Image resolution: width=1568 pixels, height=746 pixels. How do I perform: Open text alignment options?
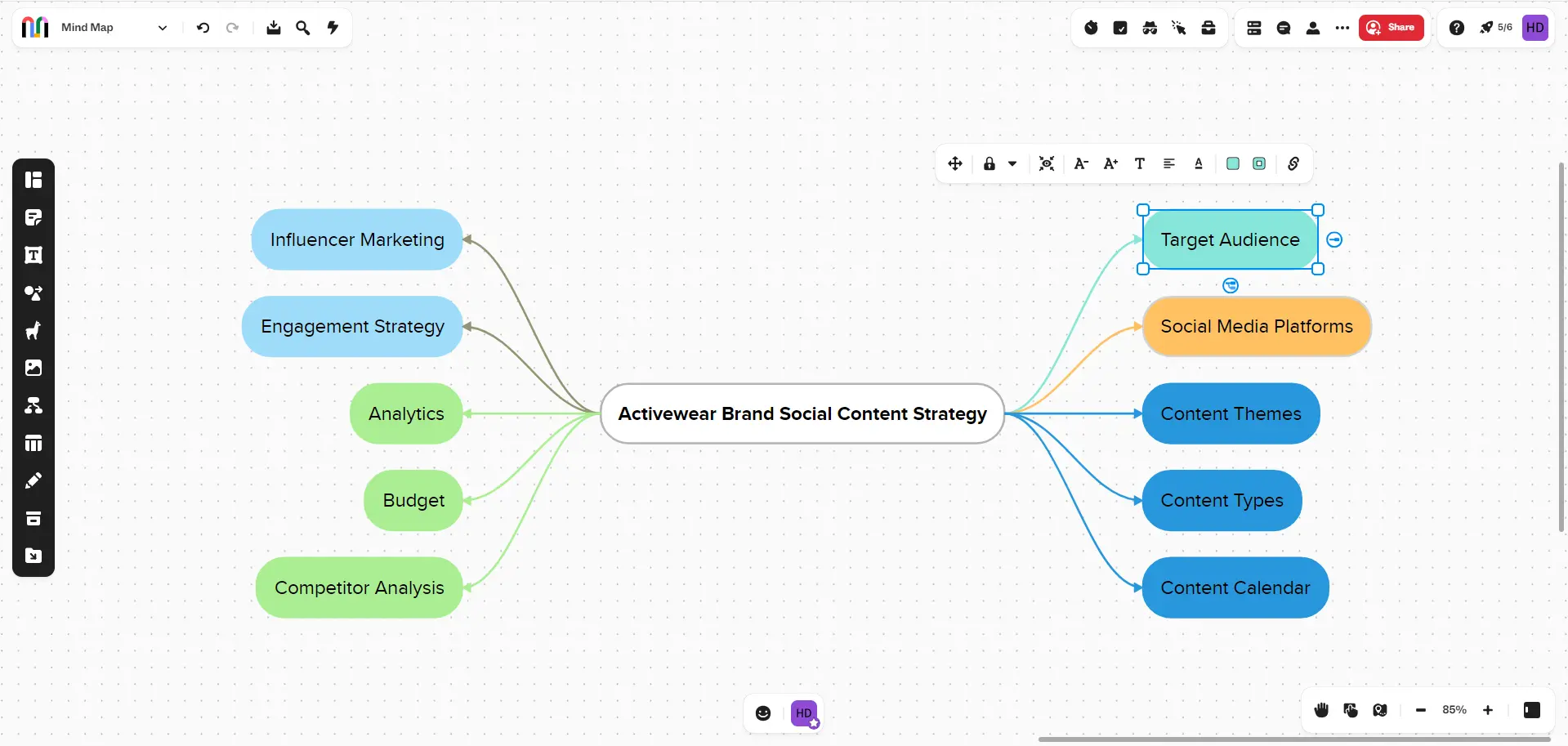[1169, 163]
